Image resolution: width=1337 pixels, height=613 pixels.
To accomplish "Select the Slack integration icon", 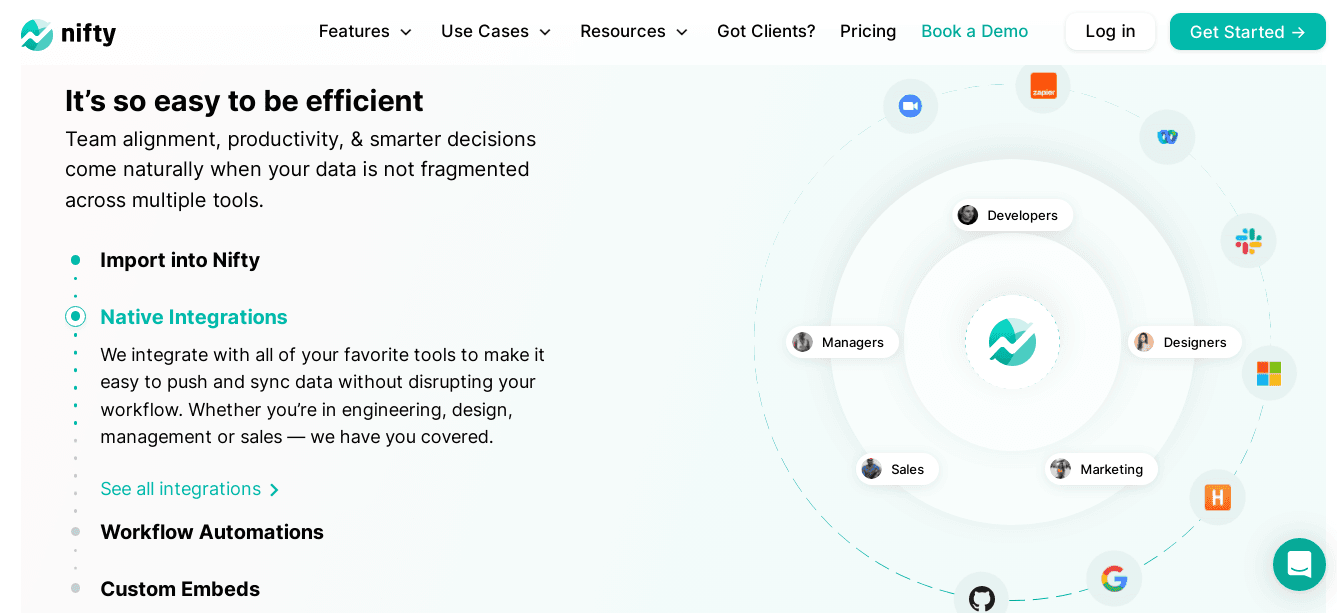I will pos(1248,240).
